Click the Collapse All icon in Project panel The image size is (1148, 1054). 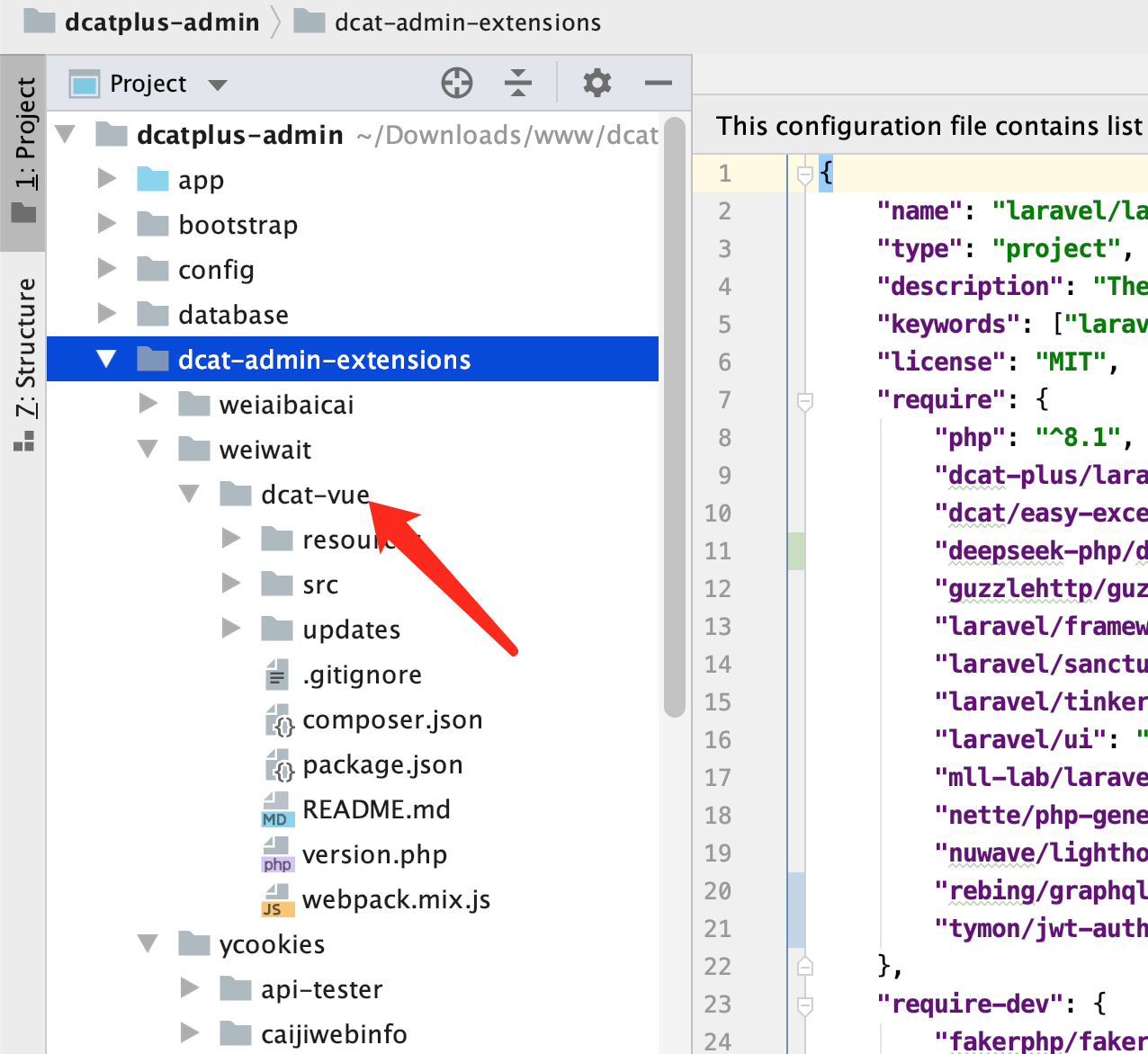click(518, 83)
